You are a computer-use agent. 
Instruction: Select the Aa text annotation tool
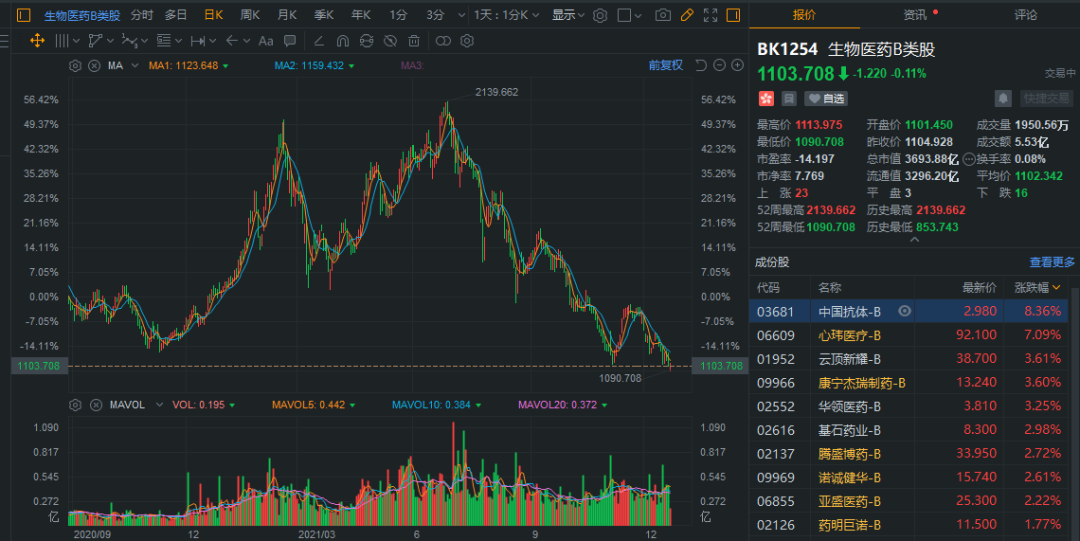266,41
